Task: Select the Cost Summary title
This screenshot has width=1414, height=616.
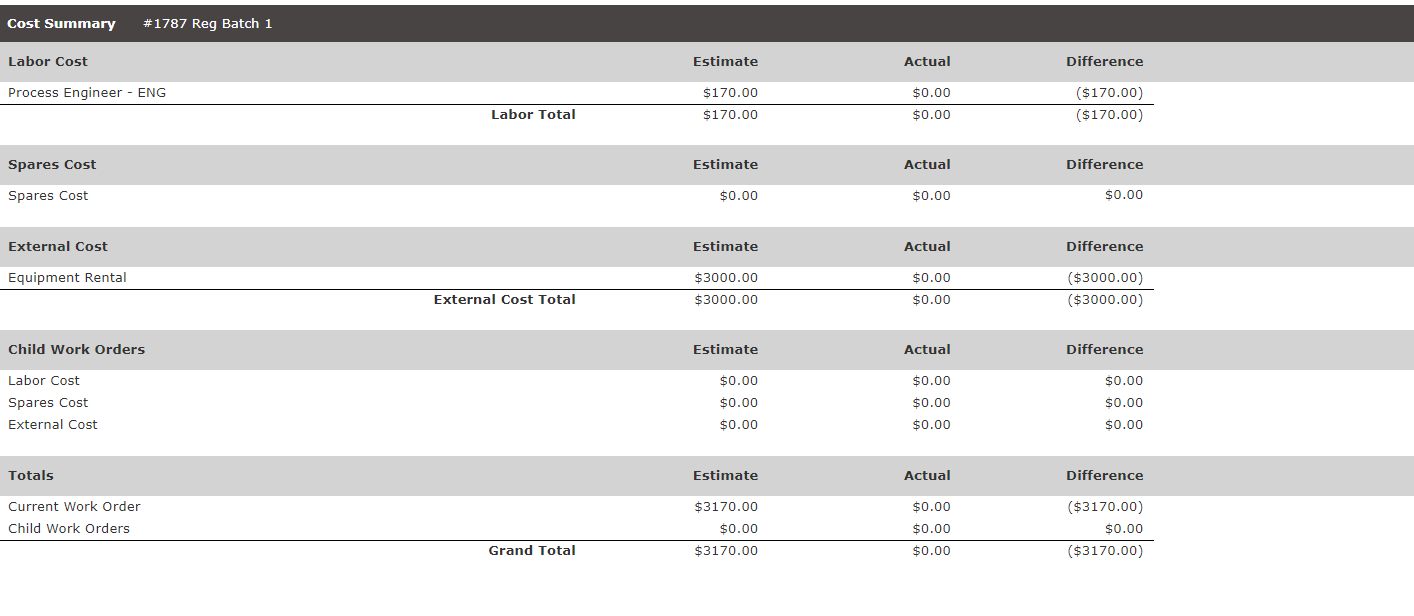Action: (61, 23)
